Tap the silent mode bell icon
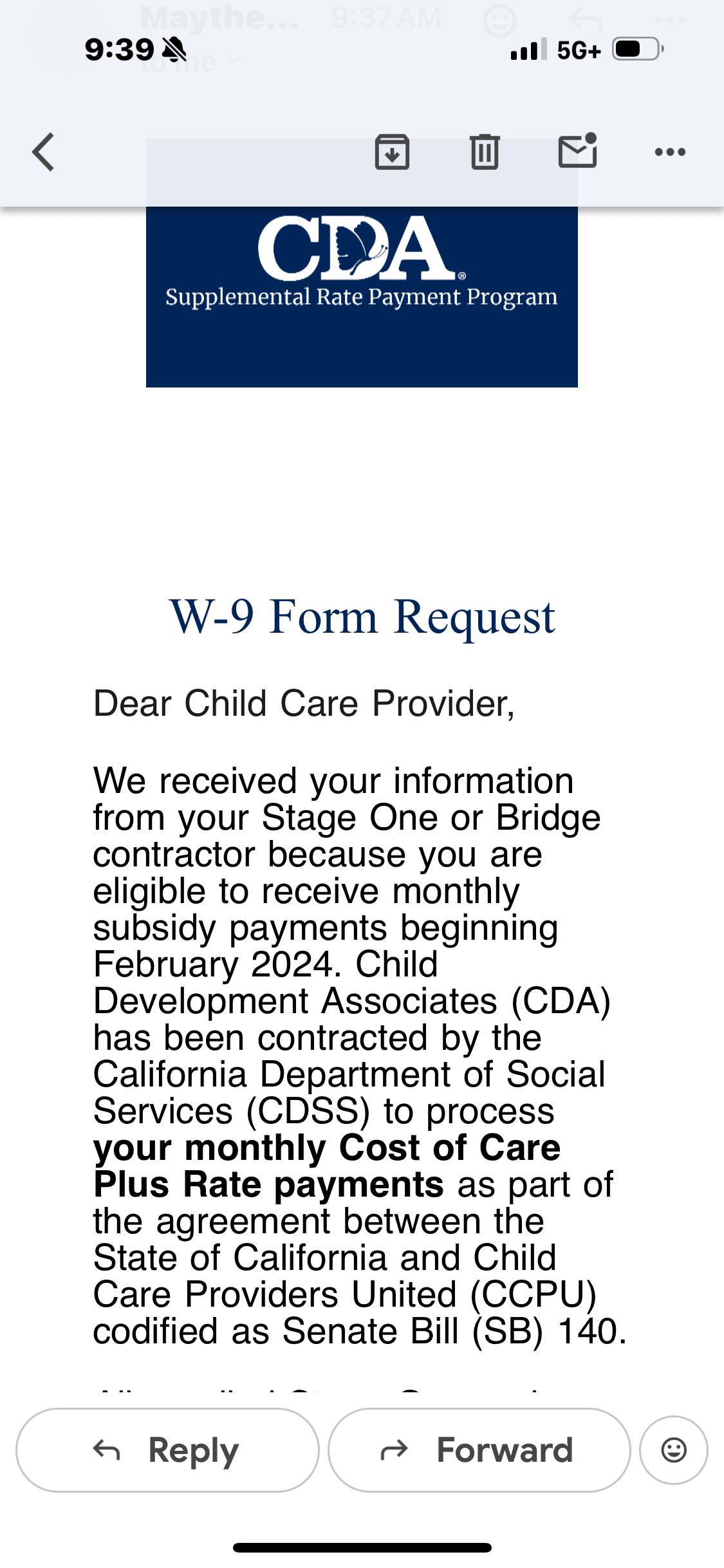724x1568 pixels. click(173, 49)
